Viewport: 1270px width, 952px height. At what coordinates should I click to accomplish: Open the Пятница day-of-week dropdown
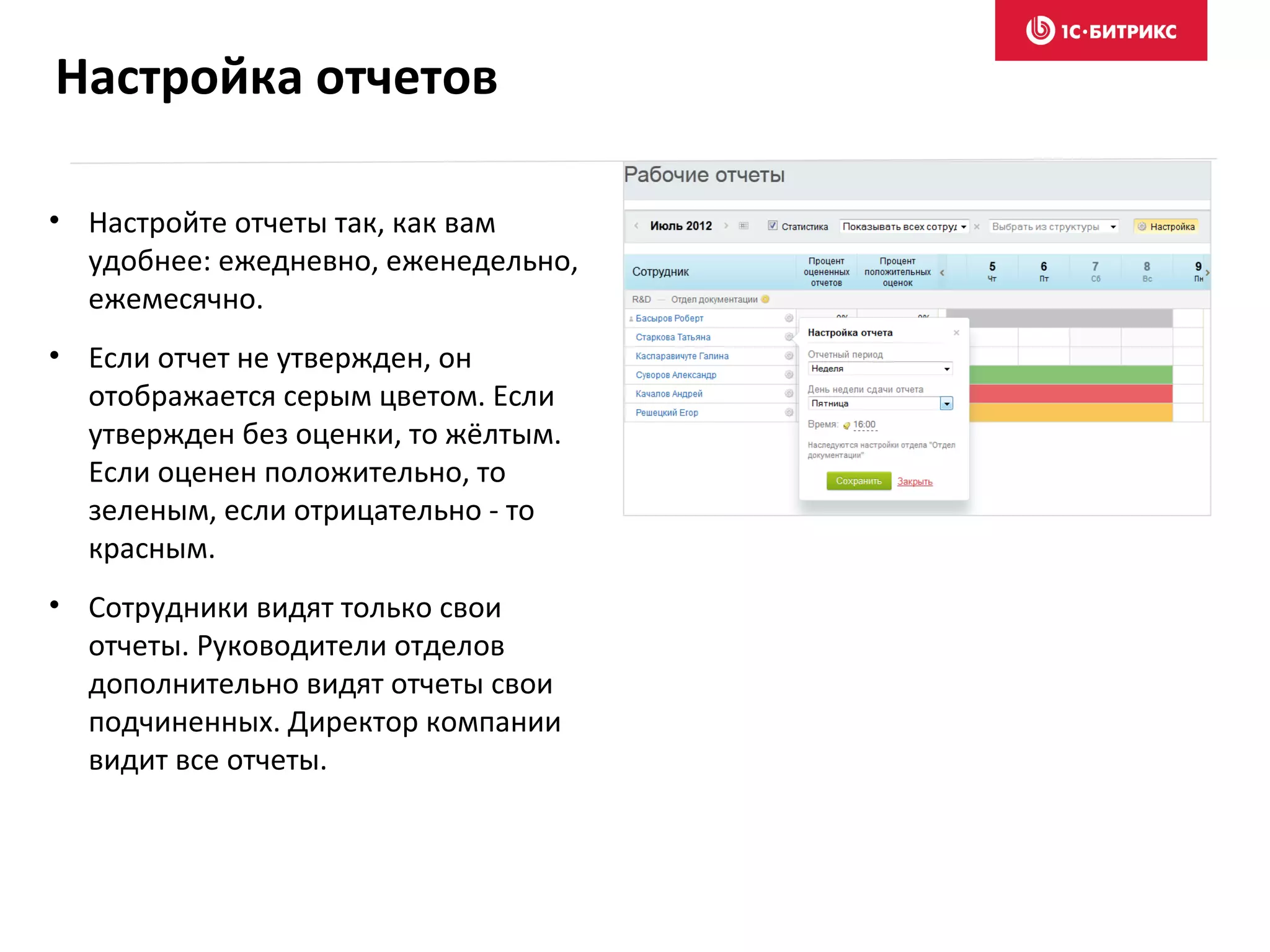pyautogui.click(x=881, y=403)
